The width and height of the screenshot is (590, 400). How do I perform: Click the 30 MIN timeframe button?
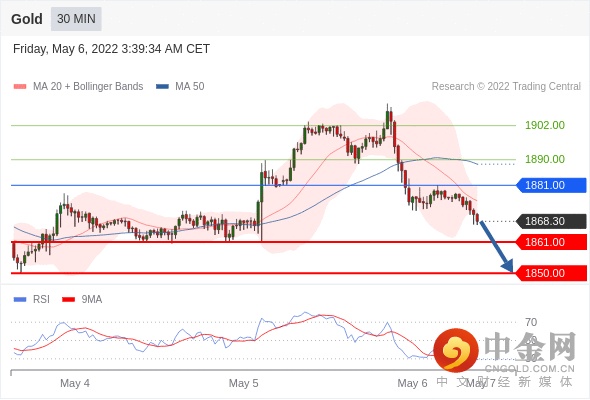tap(76, 18)
